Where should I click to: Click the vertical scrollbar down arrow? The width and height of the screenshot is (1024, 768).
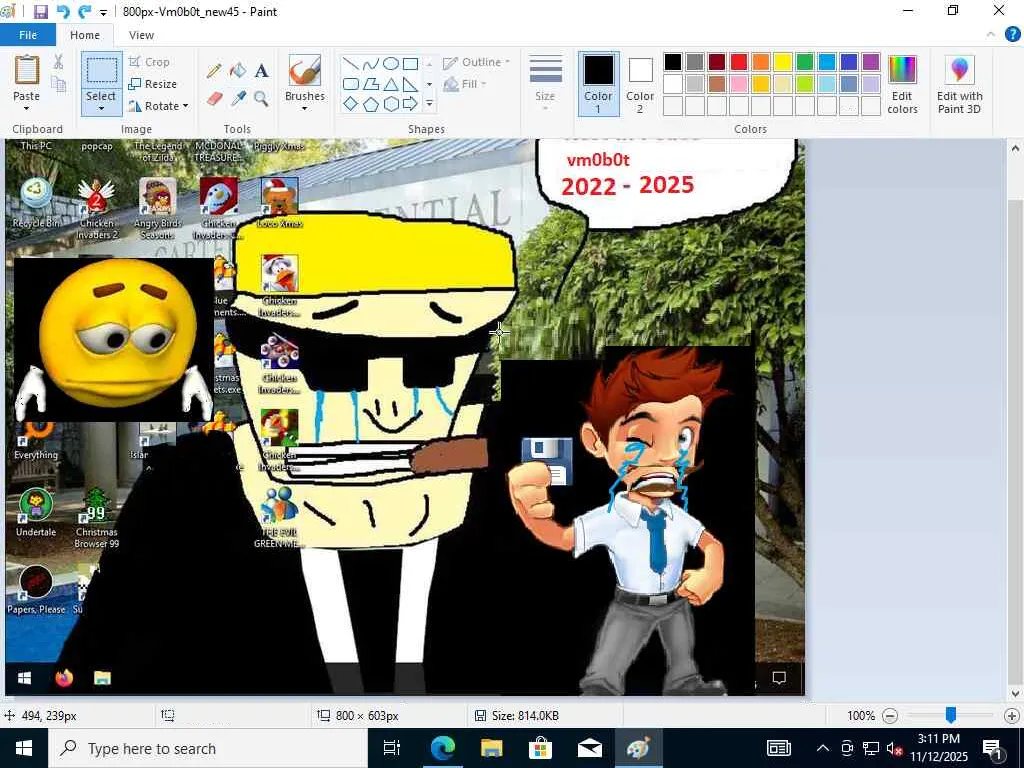pyautogui.click(x=1015, y=694)
